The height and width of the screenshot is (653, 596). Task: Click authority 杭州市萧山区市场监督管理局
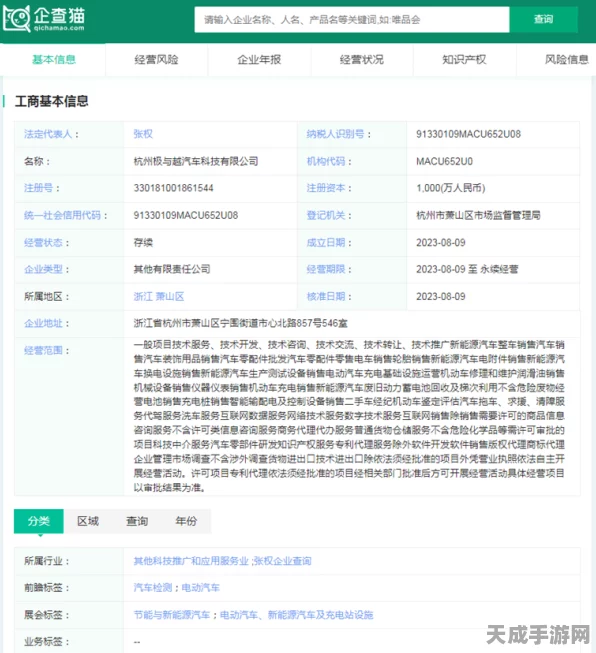(x=478, y=215)
